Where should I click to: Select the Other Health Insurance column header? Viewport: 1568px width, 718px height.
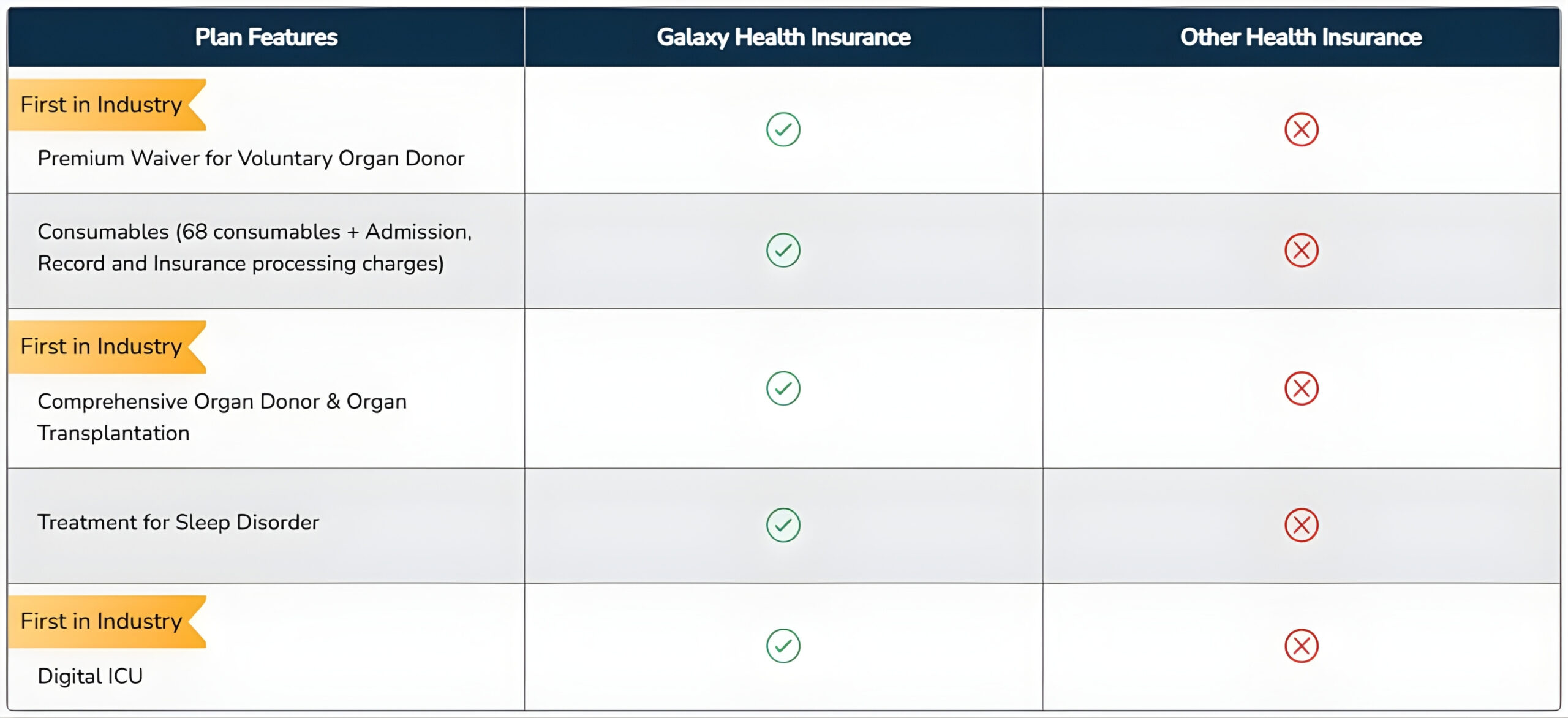click(x=1301, y=37)
